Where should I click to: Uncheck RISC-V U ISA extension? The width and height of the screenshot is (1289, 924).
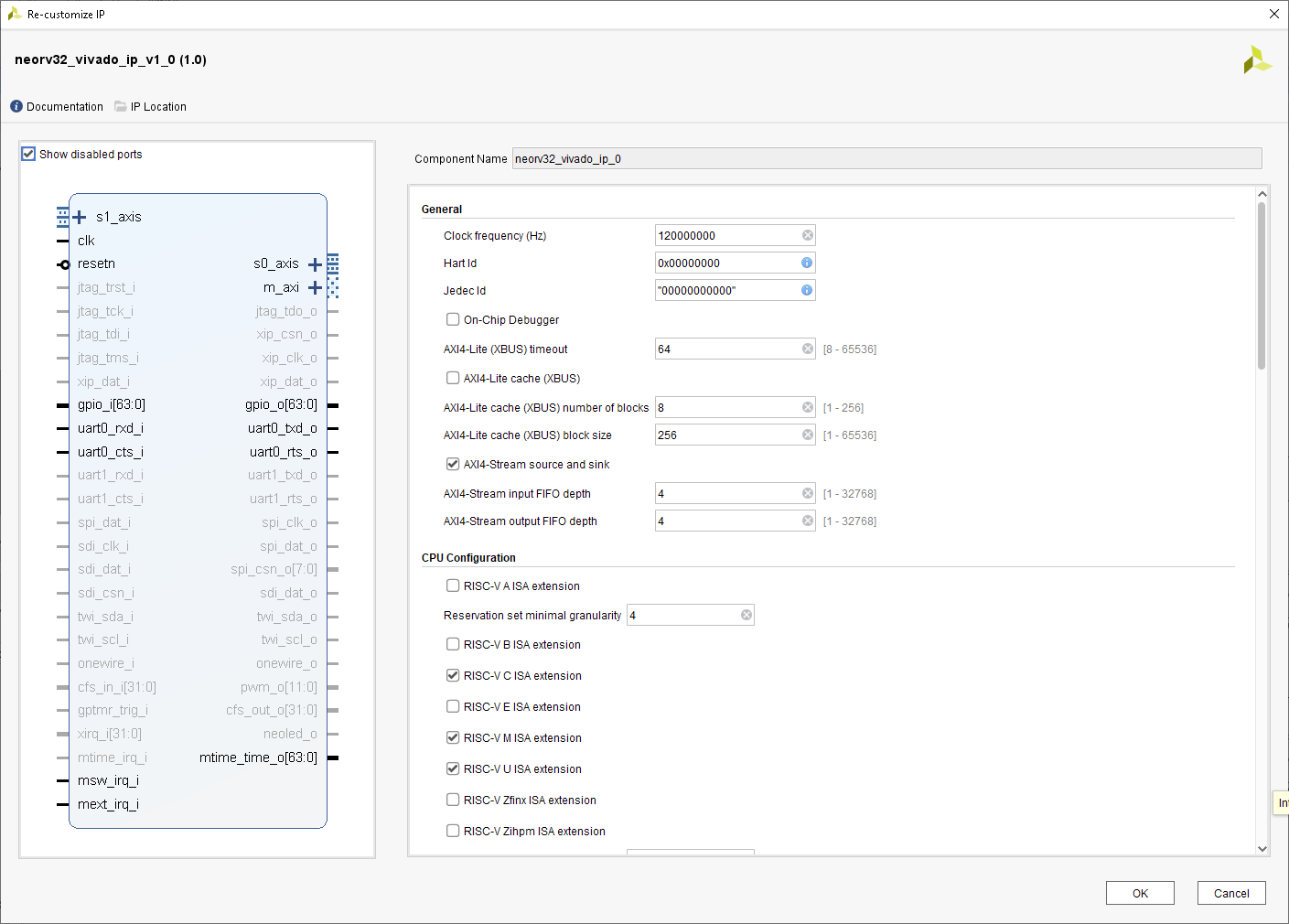[x=453, y=768]
